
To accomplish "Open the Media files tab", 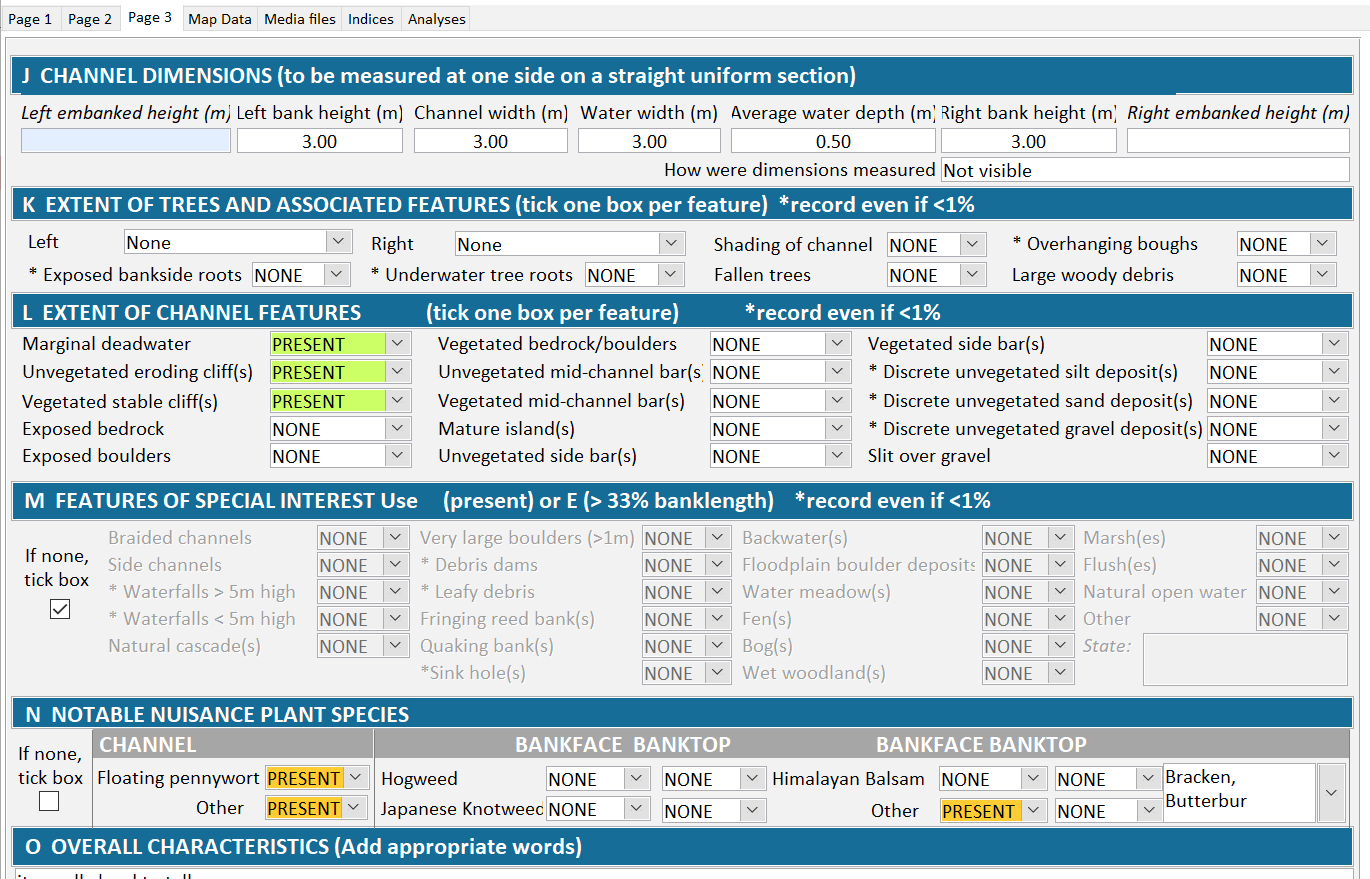I will point(299,19).
